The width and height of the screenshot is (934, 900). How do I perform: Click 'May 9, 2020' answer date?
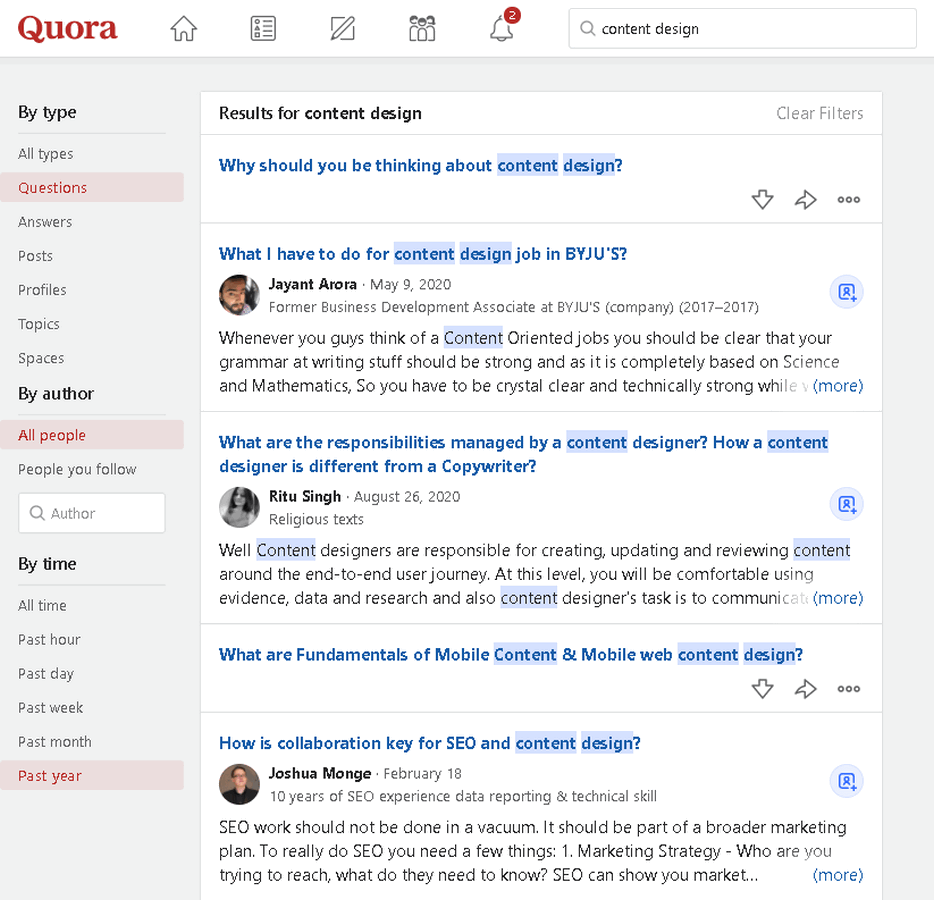pyautogui.click(x=410, y=285)
